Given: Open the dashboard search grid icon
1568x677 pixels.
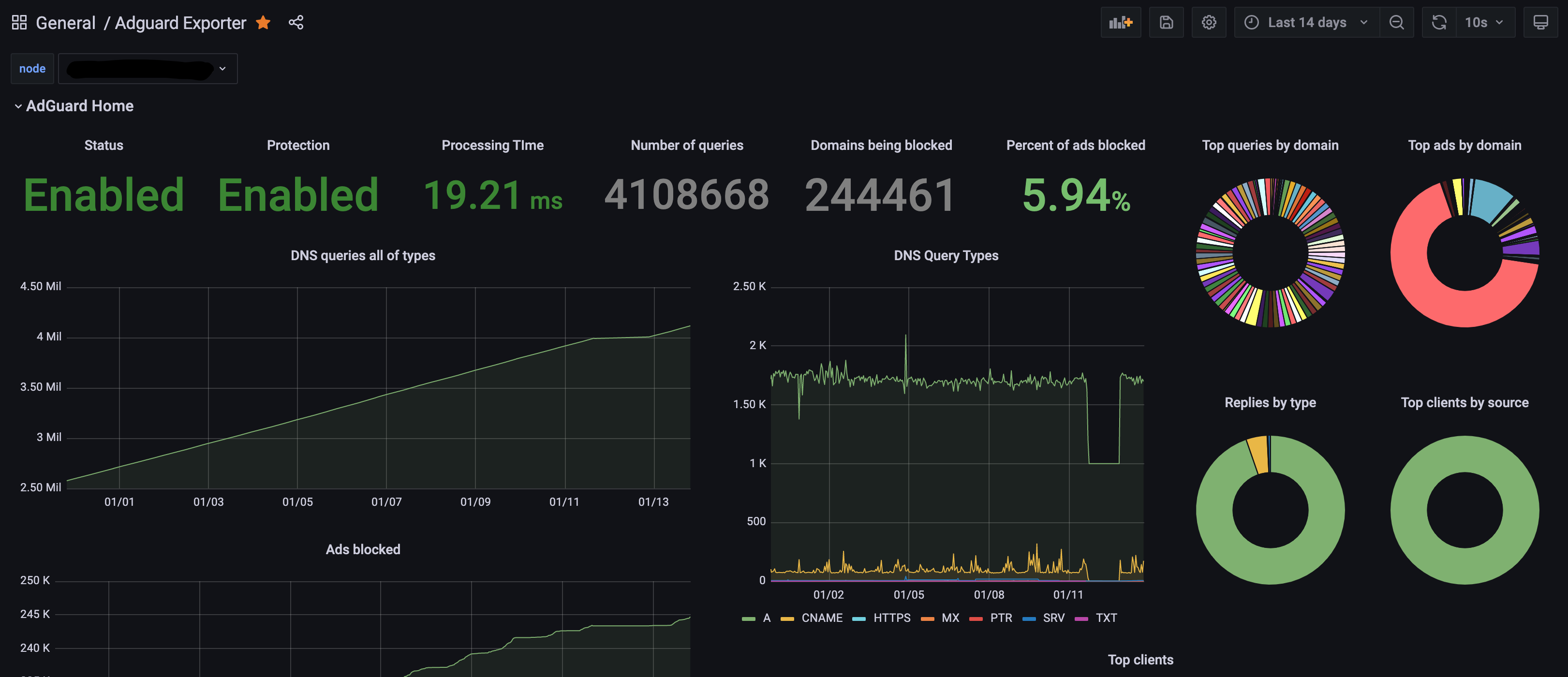Looking at the screenshot, I should [x=19, y=23].
